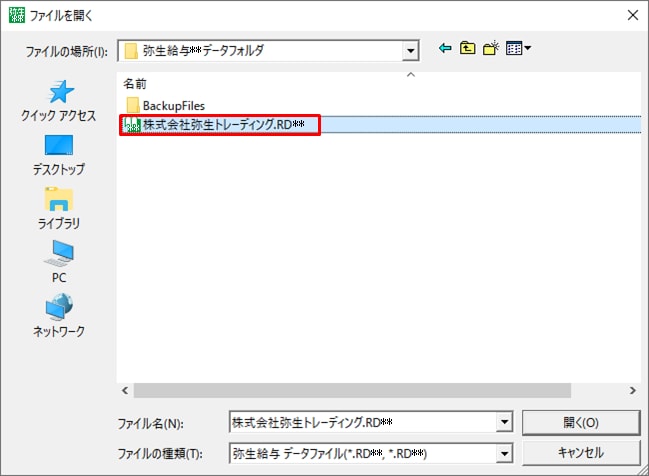Click the 名前 column header
Viewport: 649px width, 476px height.
(x=135, y=84)
